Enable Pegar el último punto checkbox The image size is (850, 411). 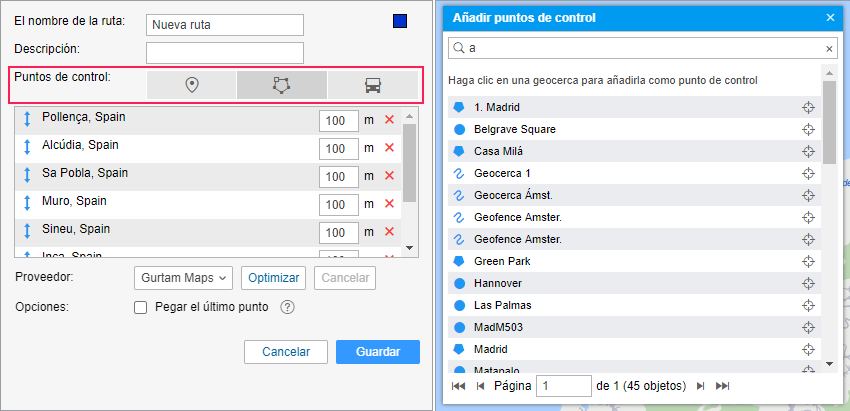[x=141, y=307]
